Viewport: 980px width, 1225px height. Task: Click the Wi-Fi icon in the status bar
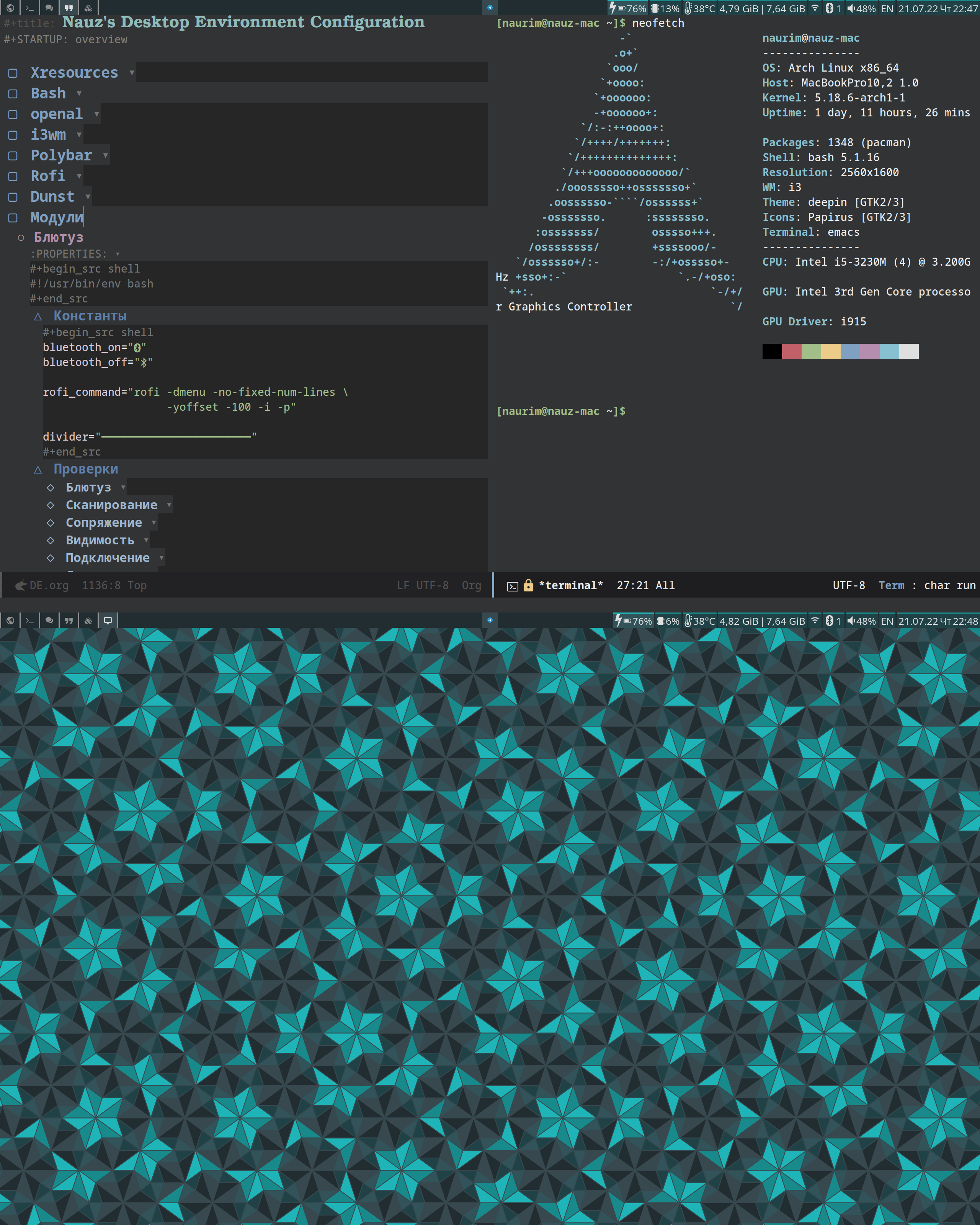click(815, 8)
